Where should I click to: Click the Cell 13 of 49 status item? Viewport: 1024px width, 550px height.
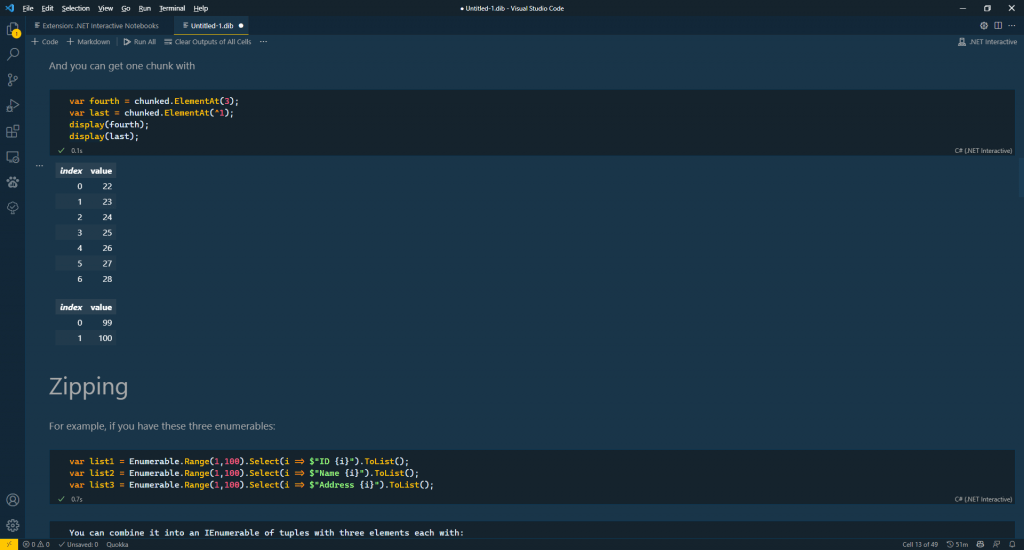[x=920, y=544]
